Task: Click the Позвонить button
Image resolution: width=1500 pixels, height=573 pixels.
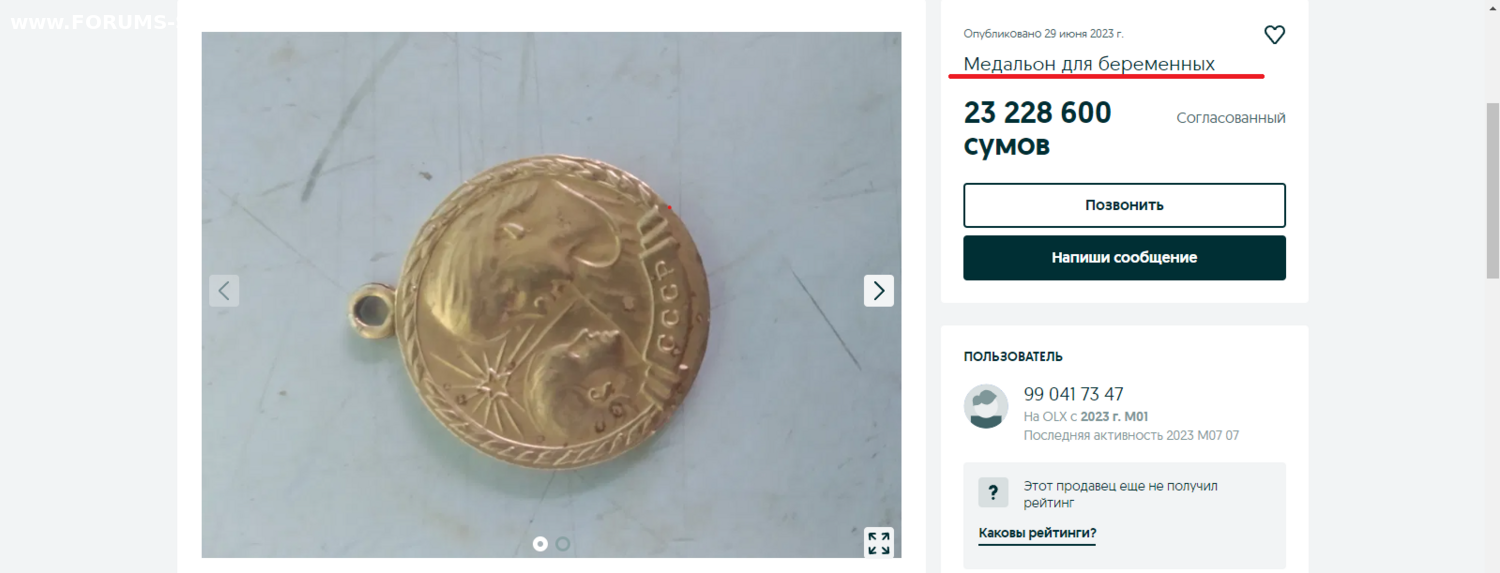Action: [x=1124, y=205]
